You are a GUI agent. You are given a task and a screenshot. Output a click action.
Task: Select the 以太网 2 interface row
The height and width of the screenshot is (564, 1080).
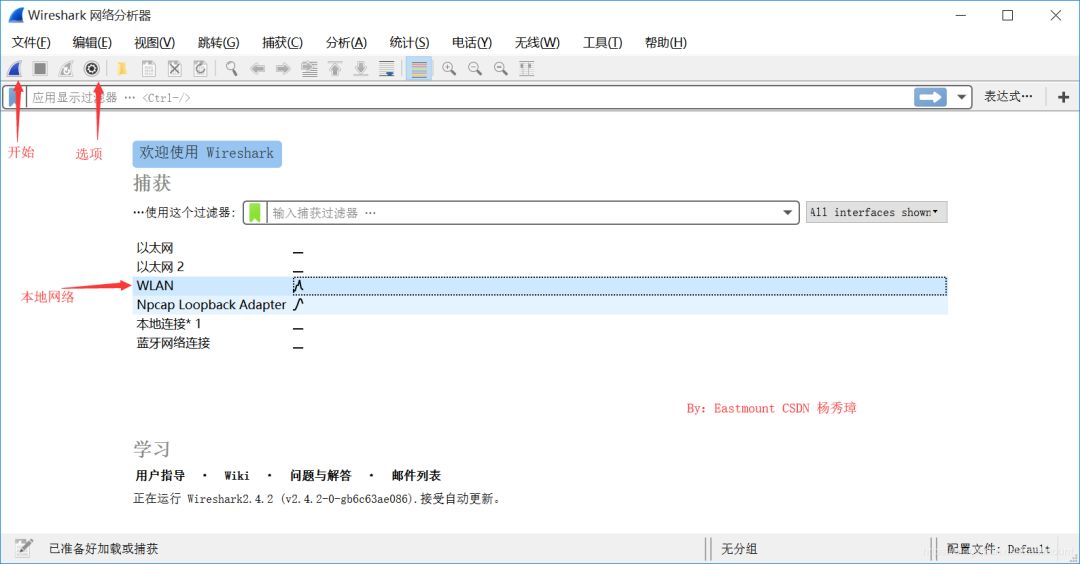[540, 267]
